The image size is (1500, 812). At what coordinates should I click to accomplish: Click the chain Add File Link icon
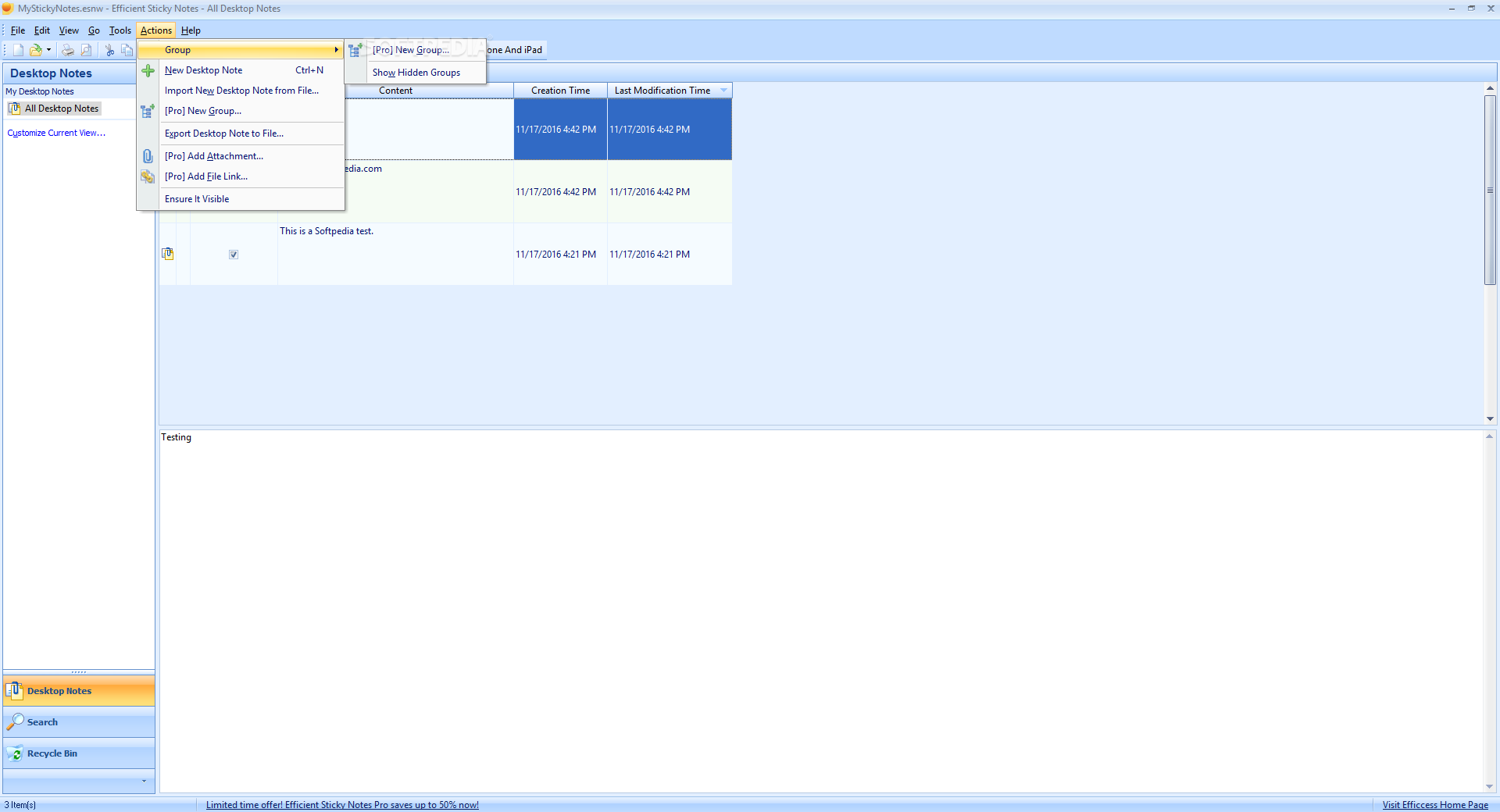tap(148, 176)
